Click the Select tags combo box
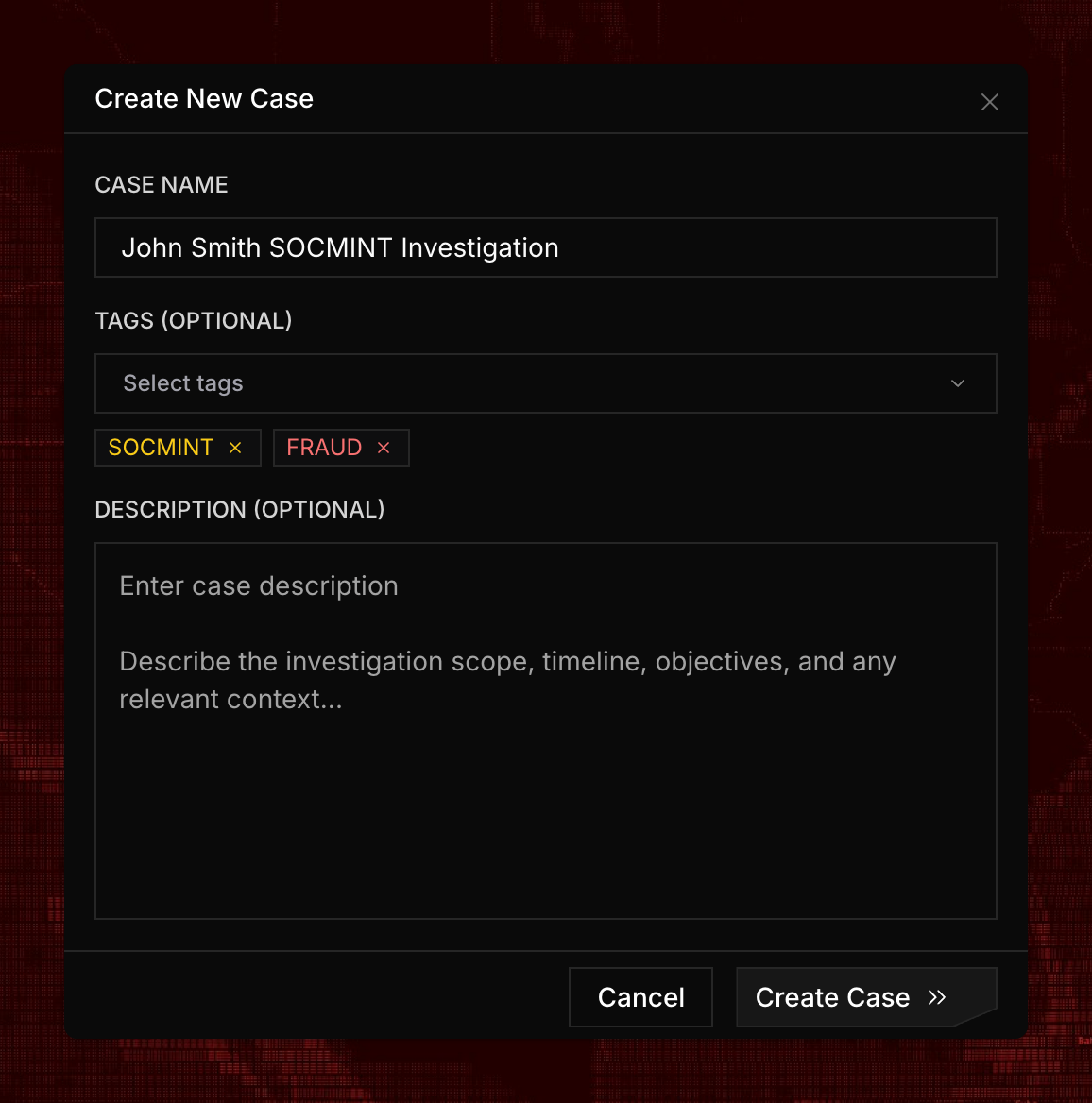Screen dimensions: 1092x1103 coord(546,383)
